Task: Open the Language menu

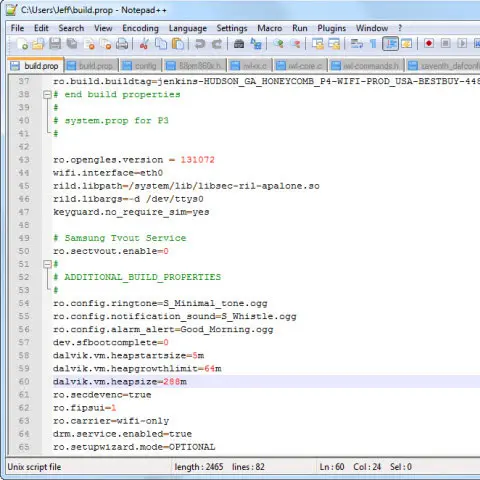Action: tap(188, 28)
